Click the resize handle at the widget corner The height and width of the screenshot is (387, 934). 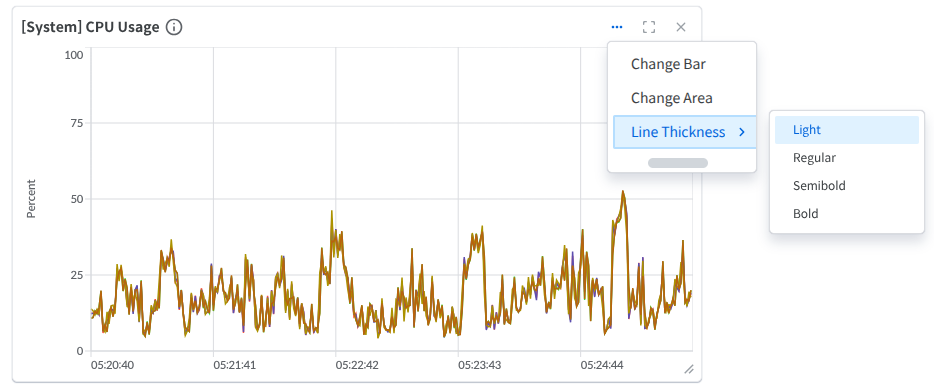pyautogui.click(x=689, y=369)
